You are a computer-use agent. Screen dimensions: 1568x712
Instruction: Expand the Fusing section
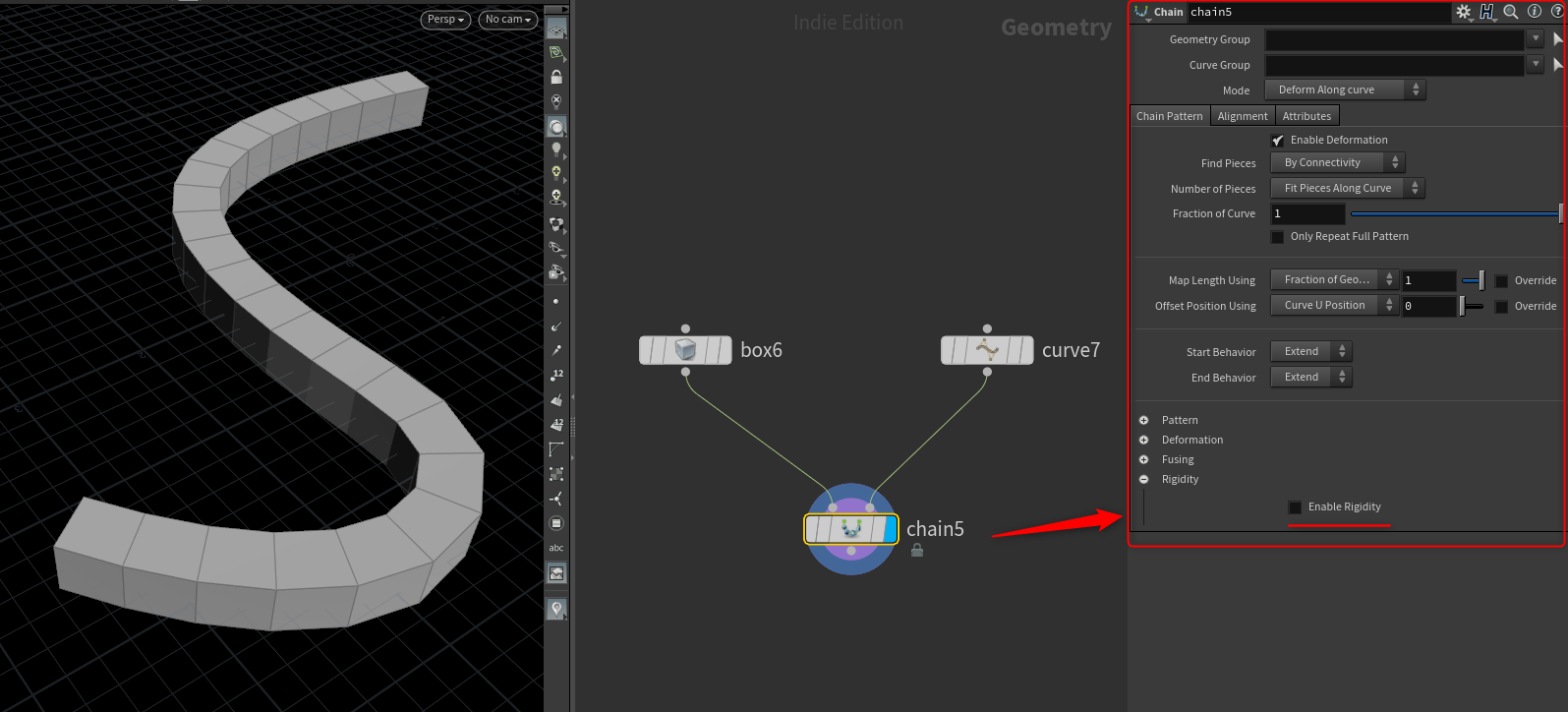(1143, 459)
